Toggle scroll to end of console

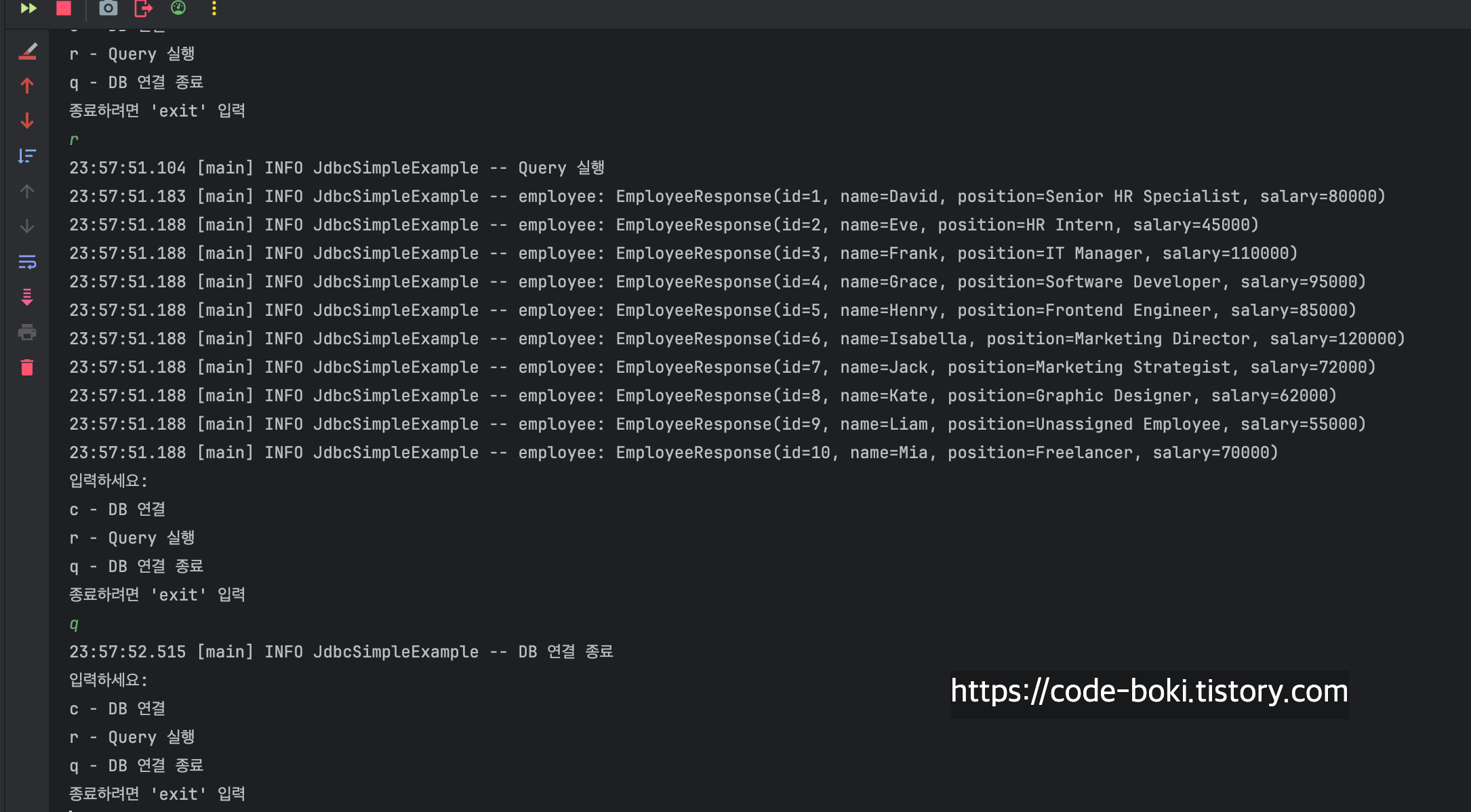(27, 297)
